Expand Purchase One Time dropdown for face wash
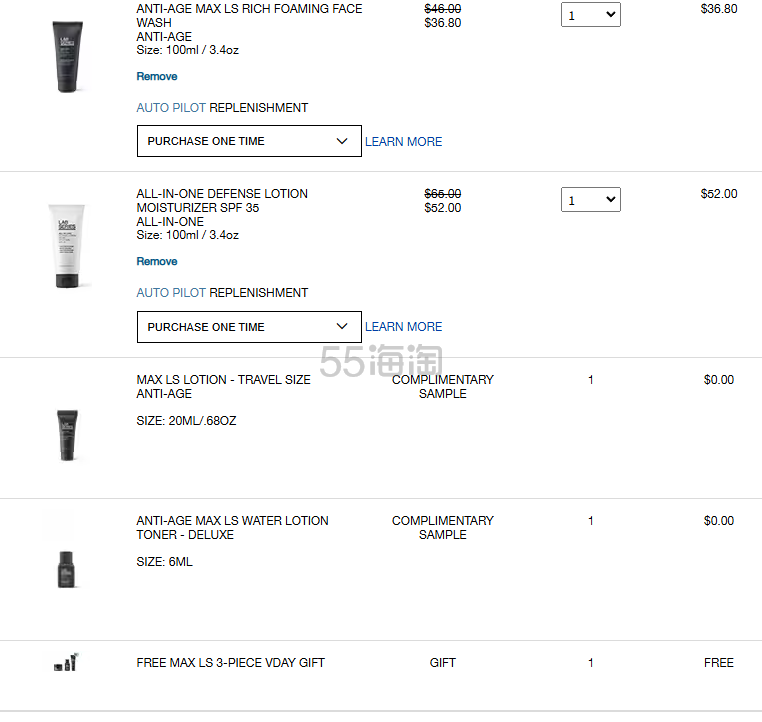The width and height of the screenshot is (762, 722). click(249, 141)
